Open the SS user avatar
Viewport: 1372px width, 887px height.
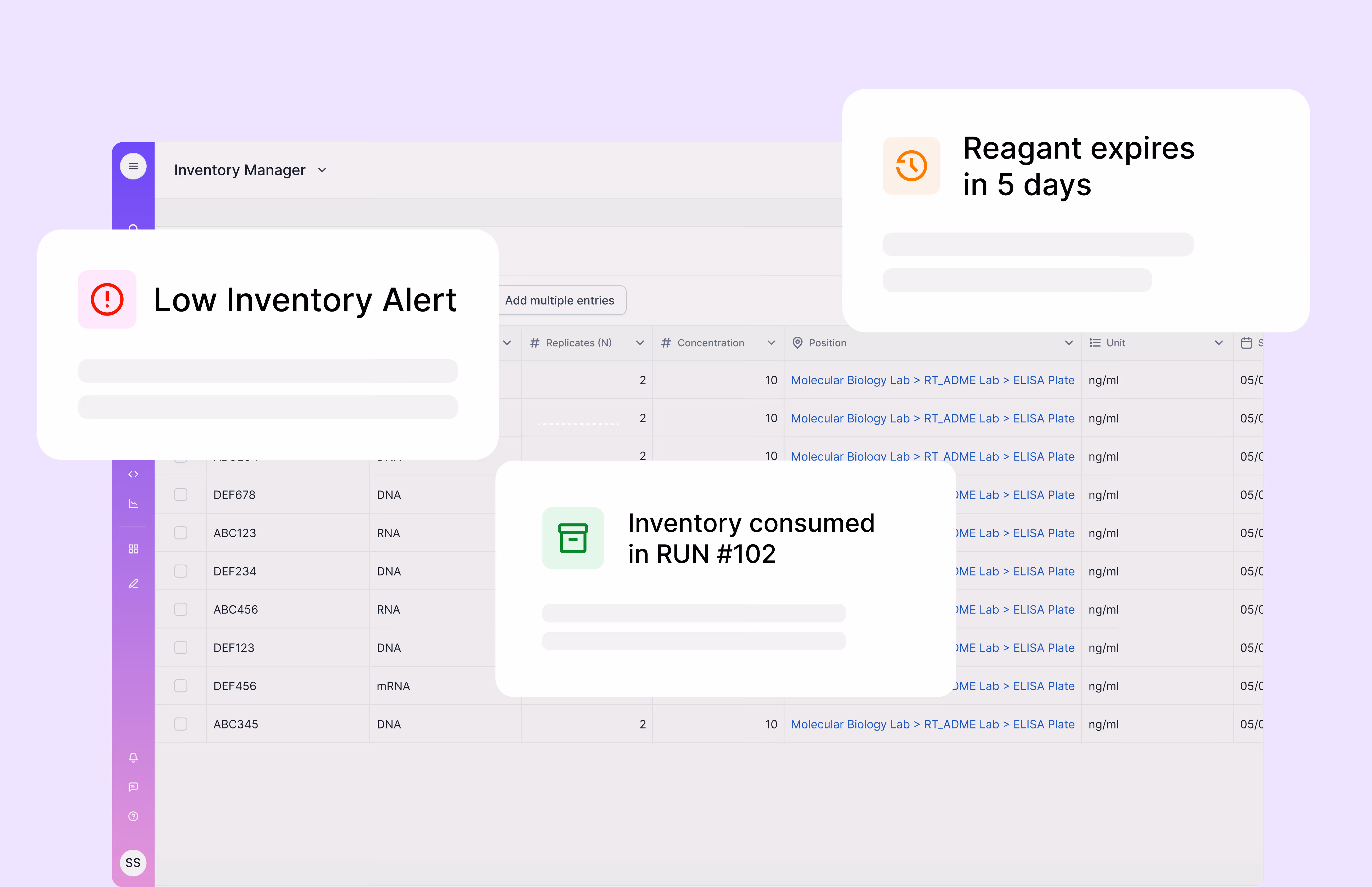(x=133, y=863)
